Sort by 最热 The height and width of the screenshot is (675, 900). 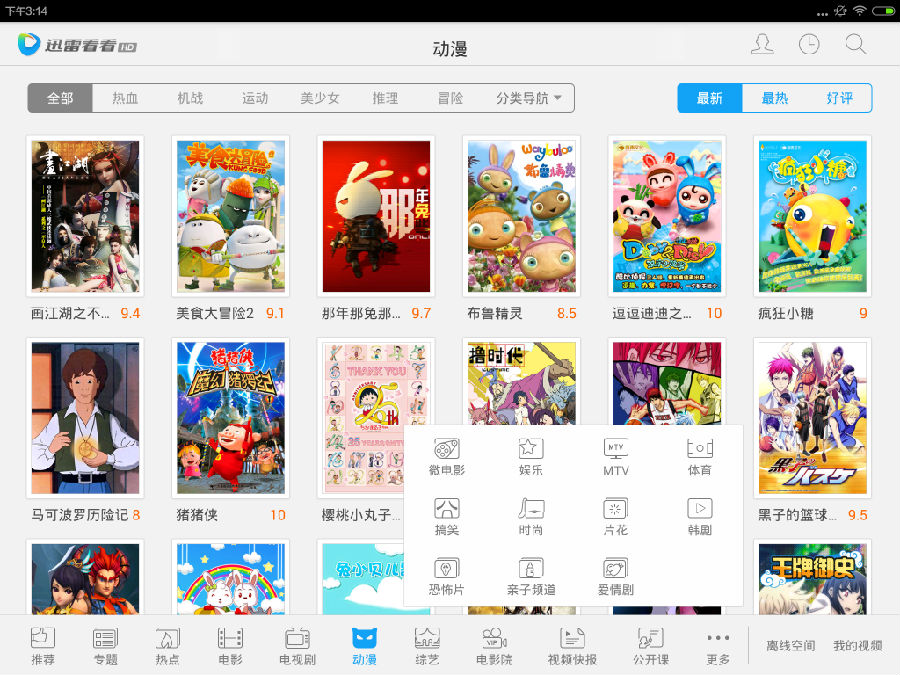point(774,98)
